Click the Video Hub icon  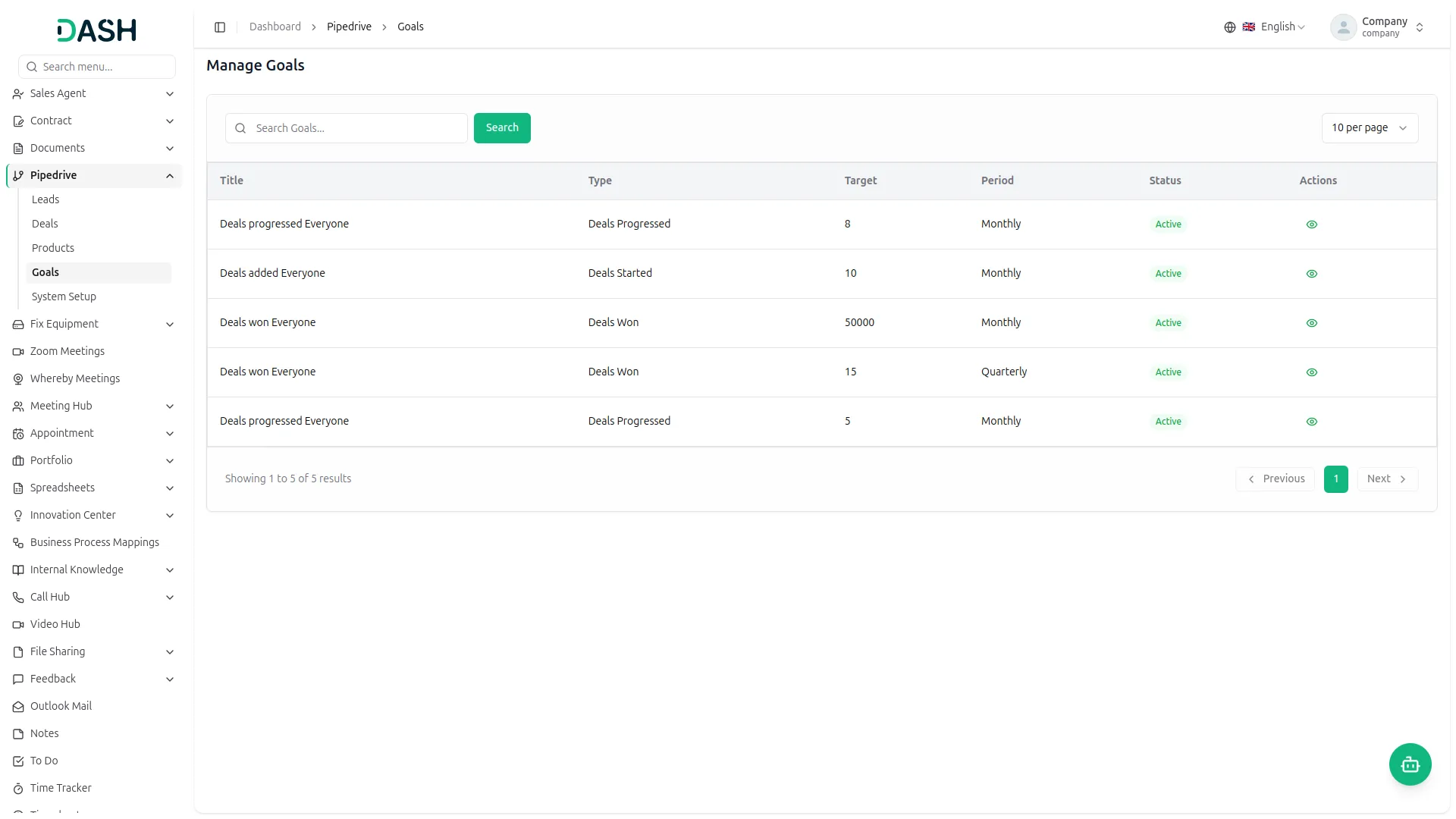18,625
